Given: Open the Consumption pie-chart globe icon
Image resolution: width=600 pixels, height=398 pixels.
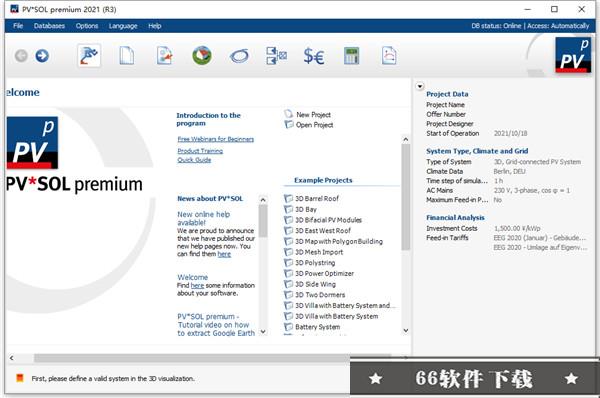Looking at the screenshot, I should point(202,56).
